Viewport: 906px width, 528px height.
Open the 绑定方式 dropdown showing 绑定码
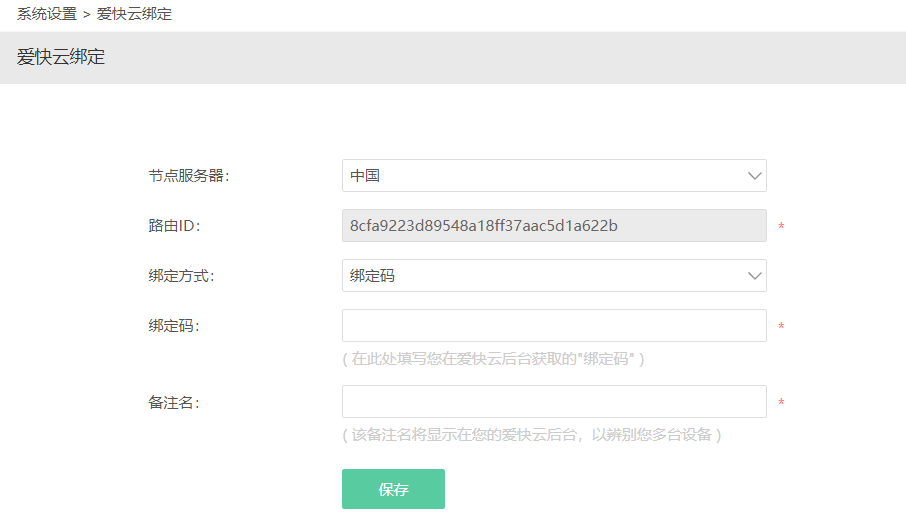click(x=554, y=276)
